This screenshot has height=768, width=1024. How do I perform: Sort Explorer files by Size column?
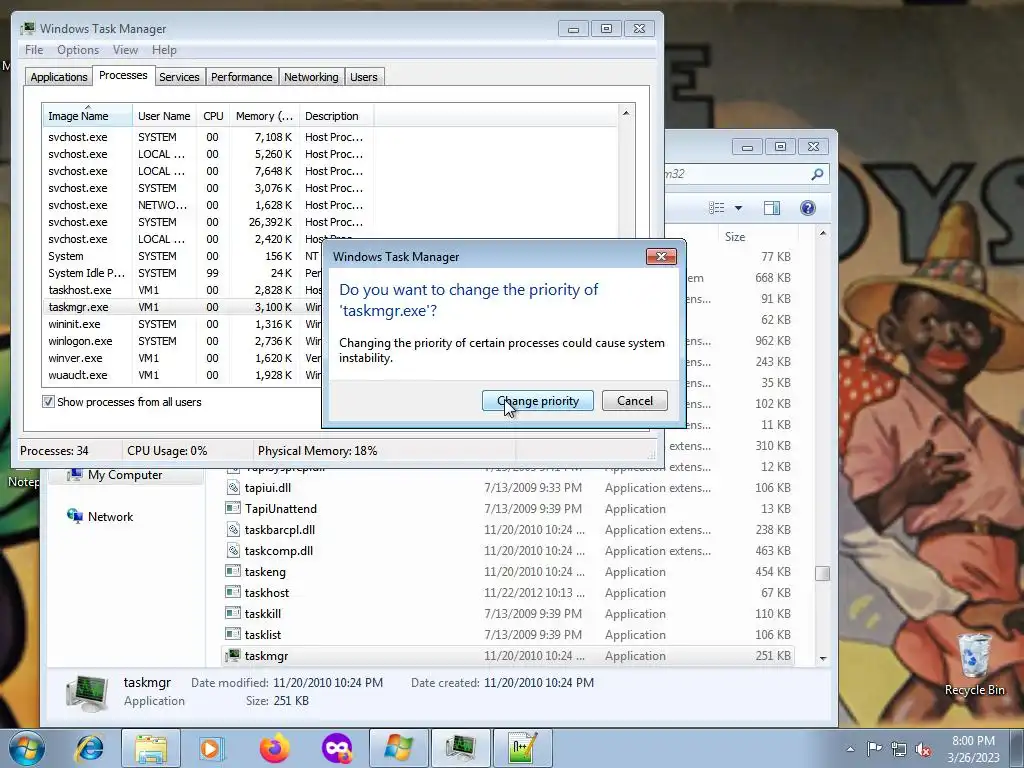point(758,236)
